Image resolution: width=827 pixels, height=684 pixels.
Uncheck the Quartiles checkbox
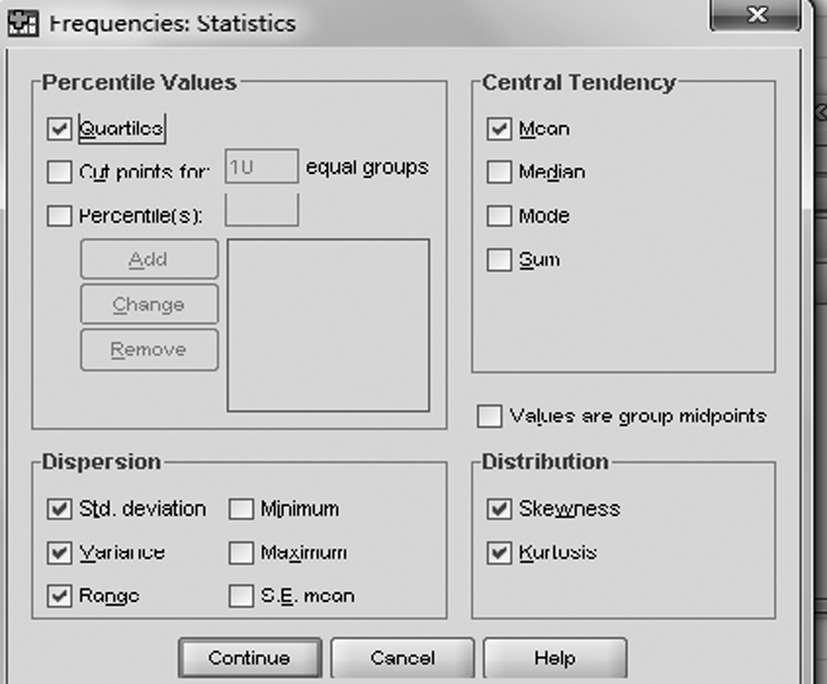60,129
